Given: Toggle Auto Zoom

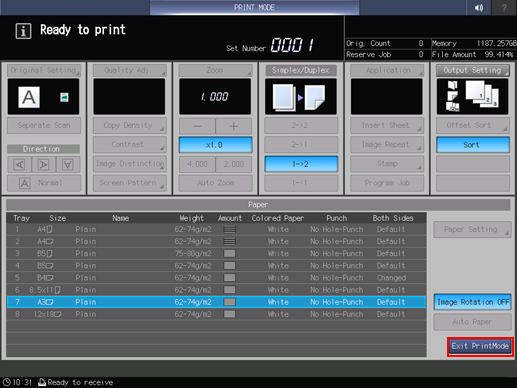Looking at the screenshot, I should click(215, 183).
